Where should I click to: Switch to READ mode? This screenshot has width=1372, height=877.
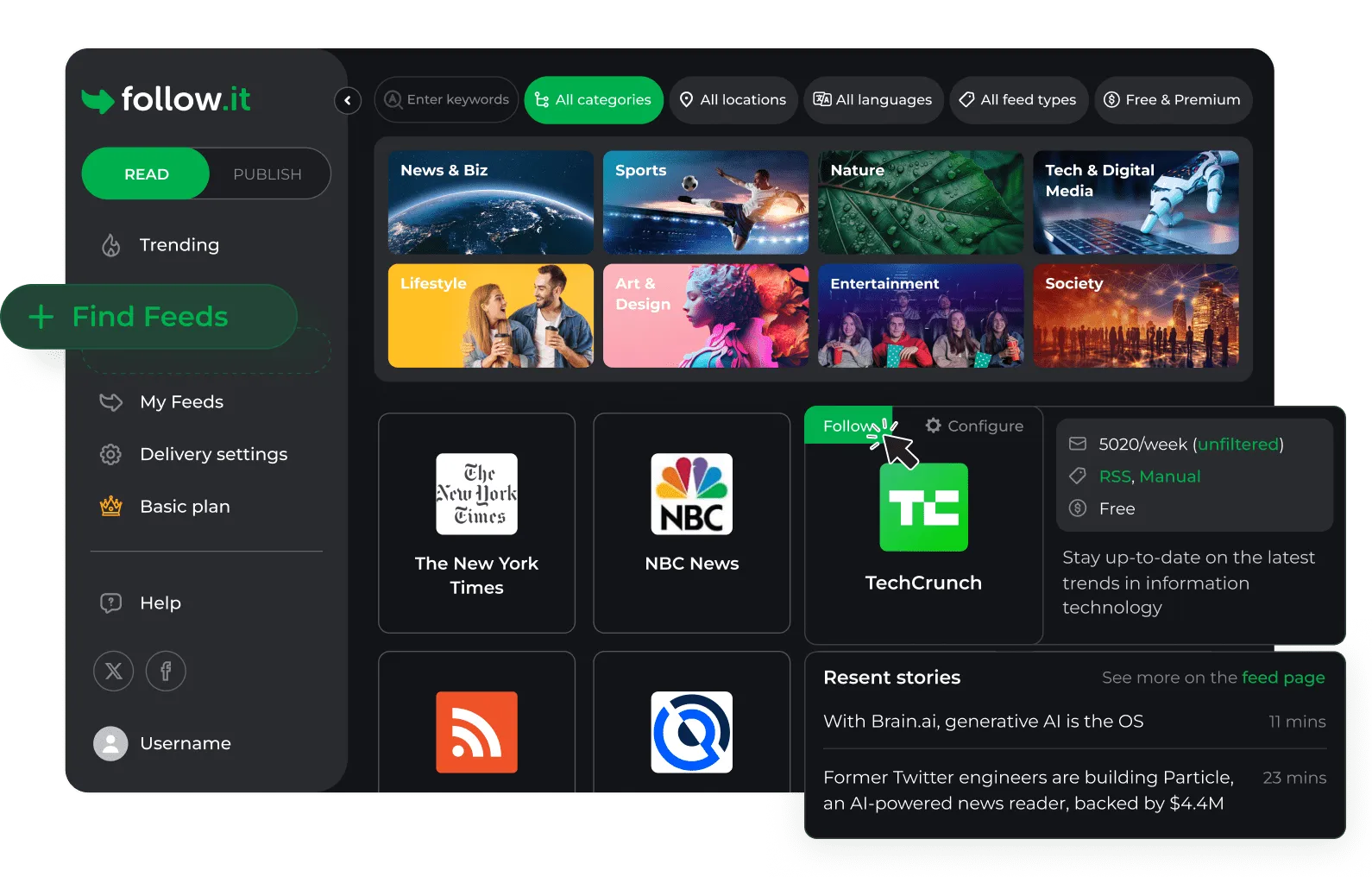click(146, 174)
